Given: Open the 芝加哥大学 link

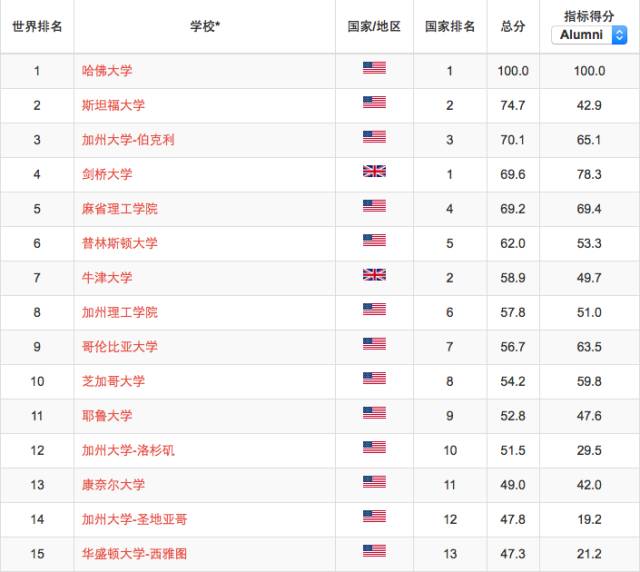Looking at the screenshot, I should (x=113, y=381).
